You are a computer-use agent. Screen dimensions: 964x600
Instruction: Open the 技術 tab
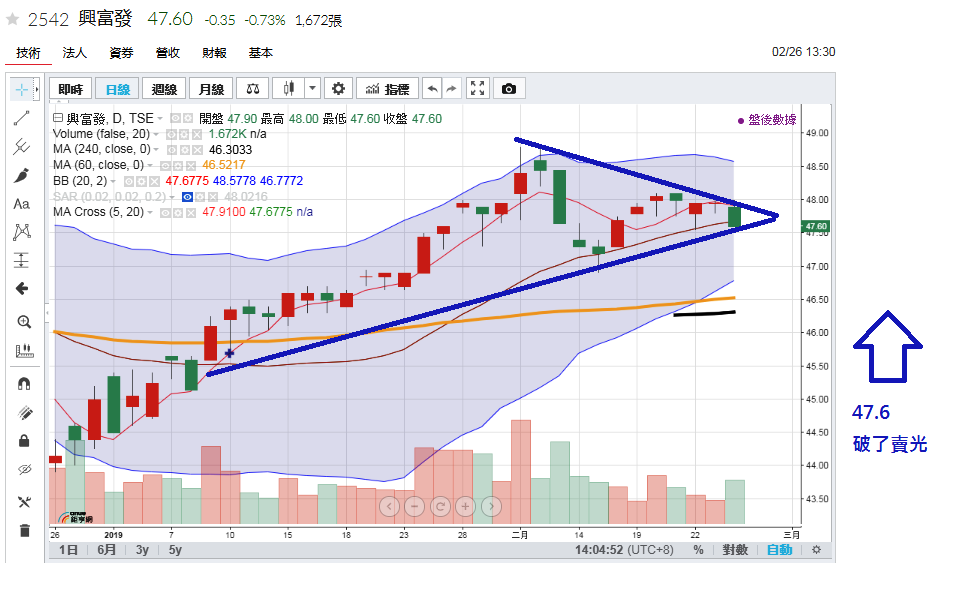coord(28,53)
